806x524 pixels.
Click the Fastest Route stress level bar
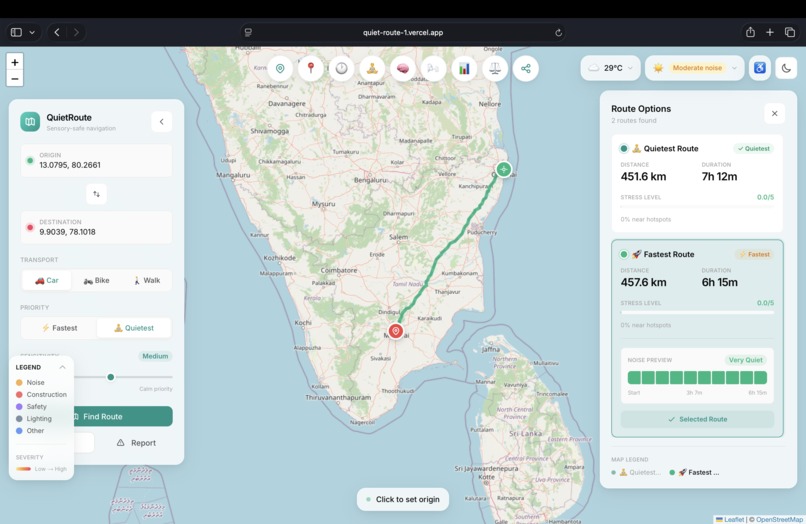(697, 312)
